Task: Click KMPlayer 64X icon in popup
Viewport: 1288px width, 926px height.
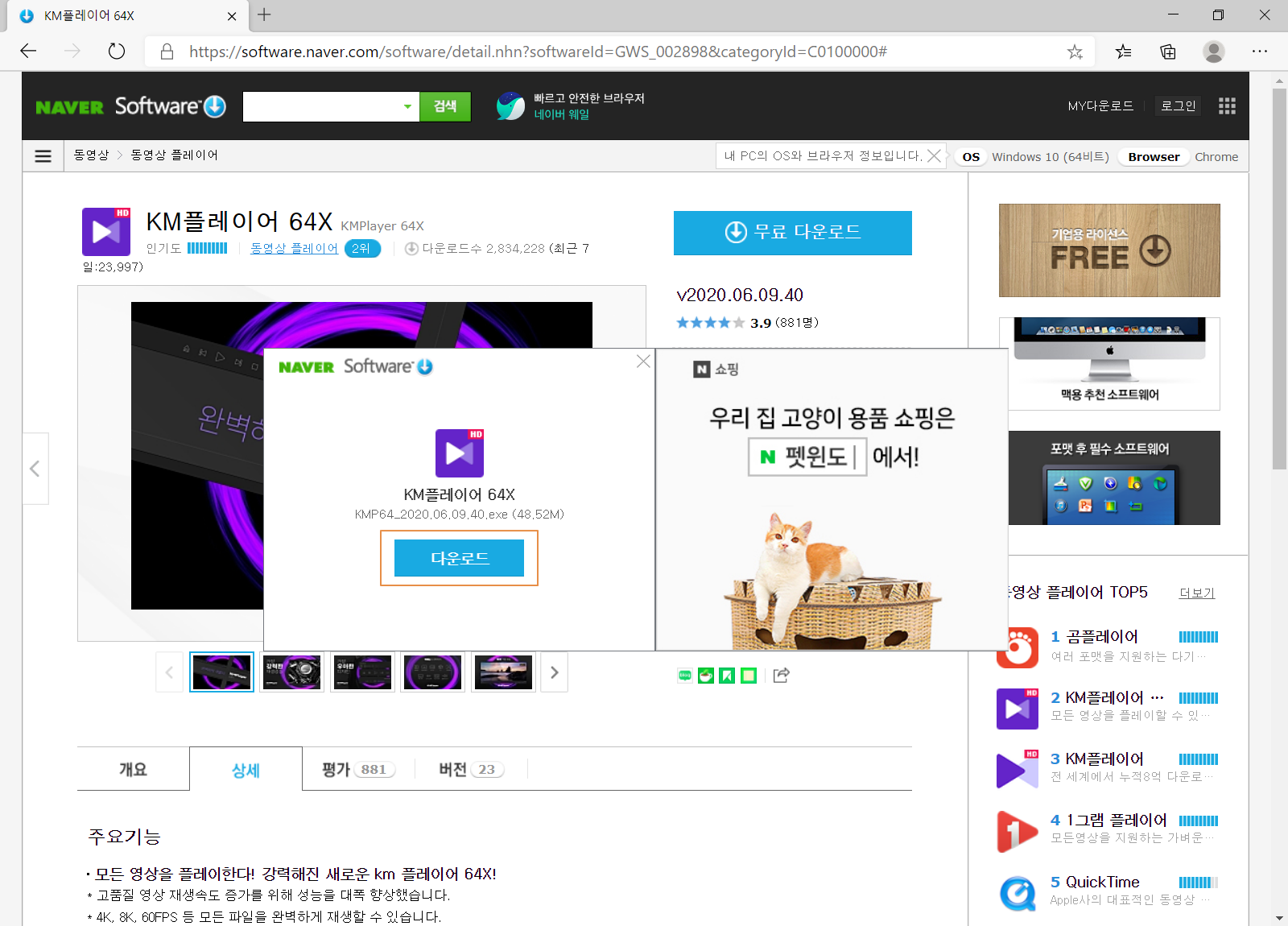Action: pyautogui.click(x=460, y=453)
